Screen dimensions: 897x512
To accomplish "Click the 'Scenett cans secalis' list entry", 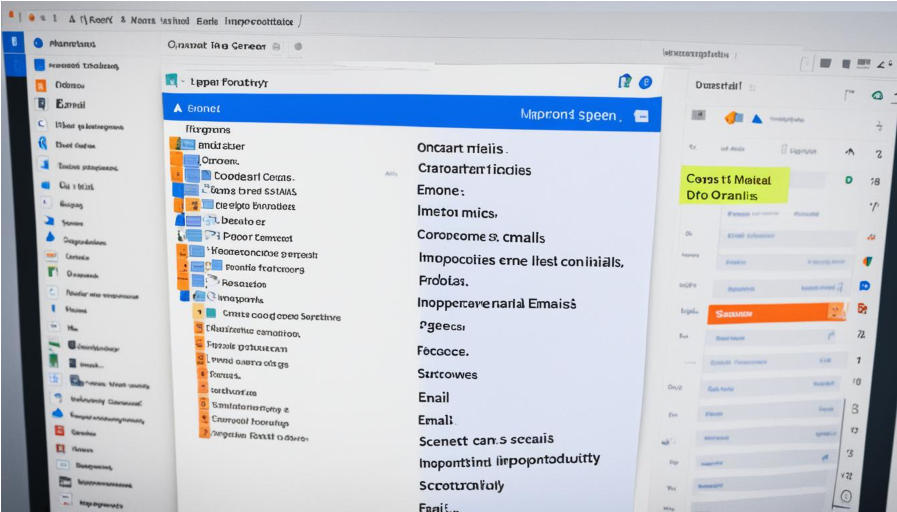I will (486, 440).
